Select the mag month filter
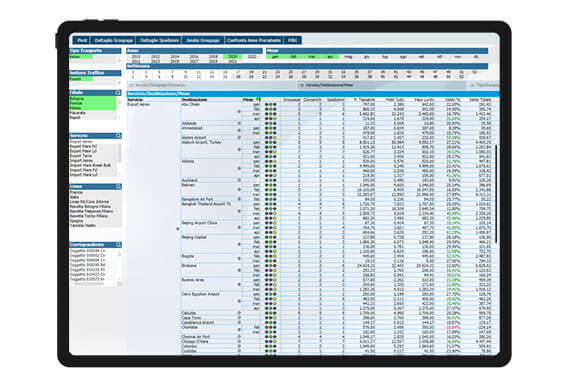The image size is (570, 390). [348, 57]
